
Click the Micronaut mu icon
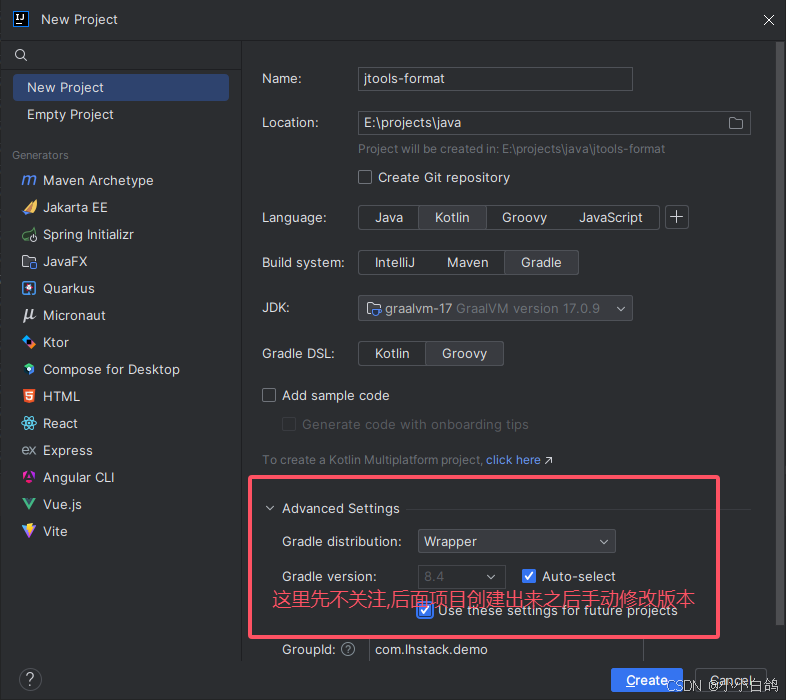29,315
